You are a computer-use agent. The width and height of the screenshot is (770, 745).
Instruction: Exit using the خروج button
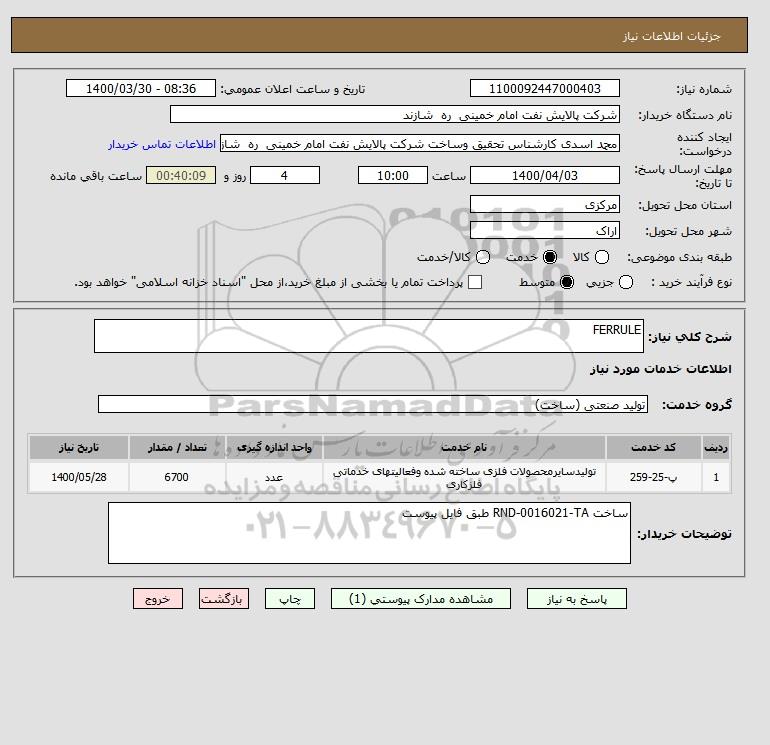click(x=158, y=599)
